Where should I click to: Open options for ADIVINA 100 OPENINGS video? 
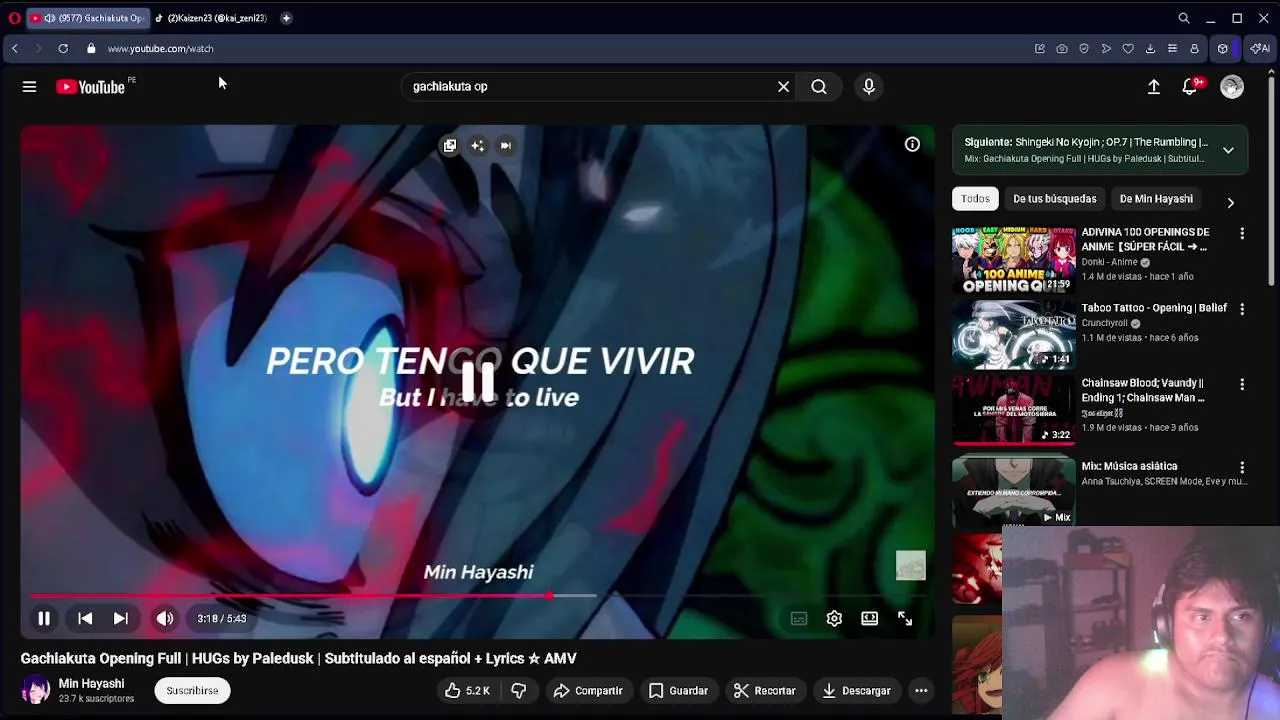(x=1242, y=234)
